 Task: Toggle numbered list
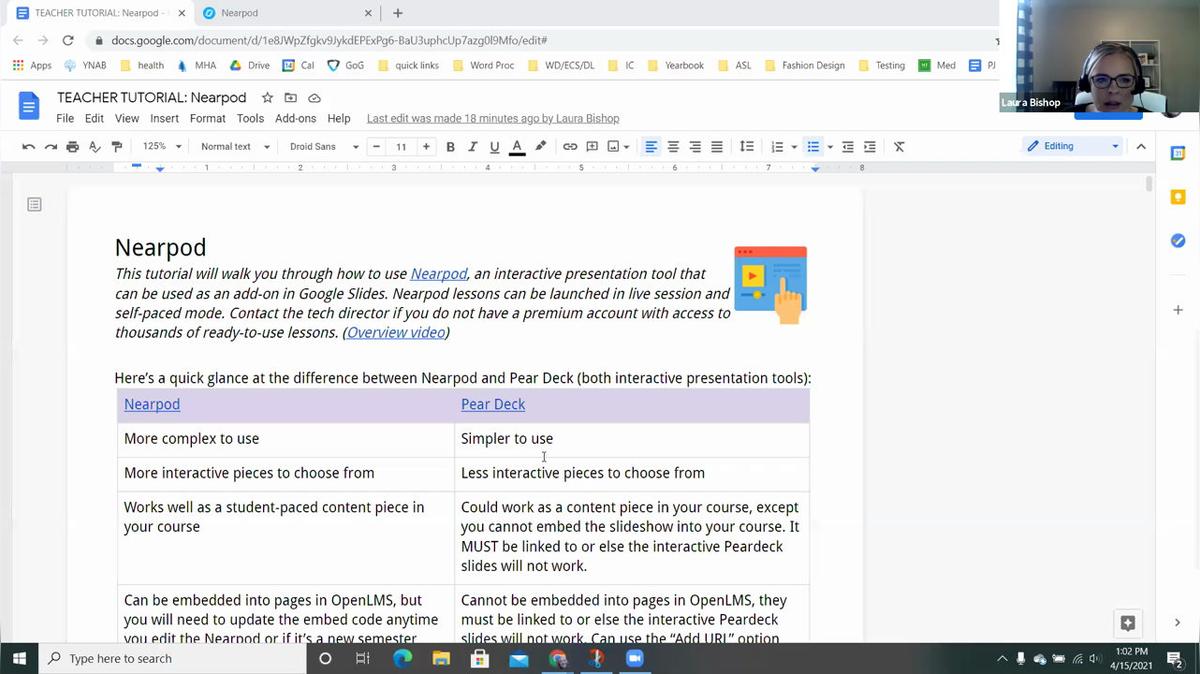tap(777, 147)
